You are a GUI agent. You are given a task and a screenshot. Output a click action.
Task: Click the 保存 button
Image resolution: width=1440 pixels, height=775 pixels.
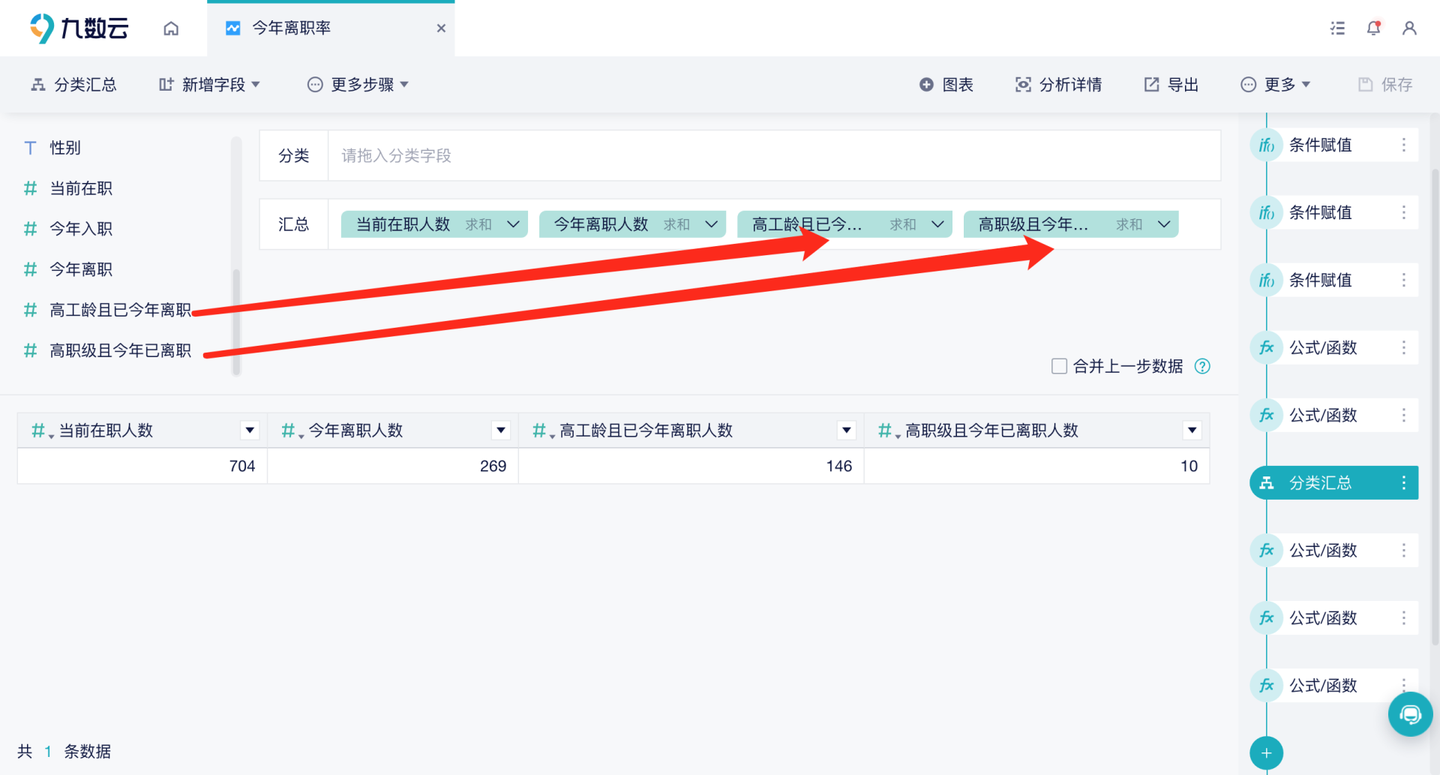pos(1385,85)
